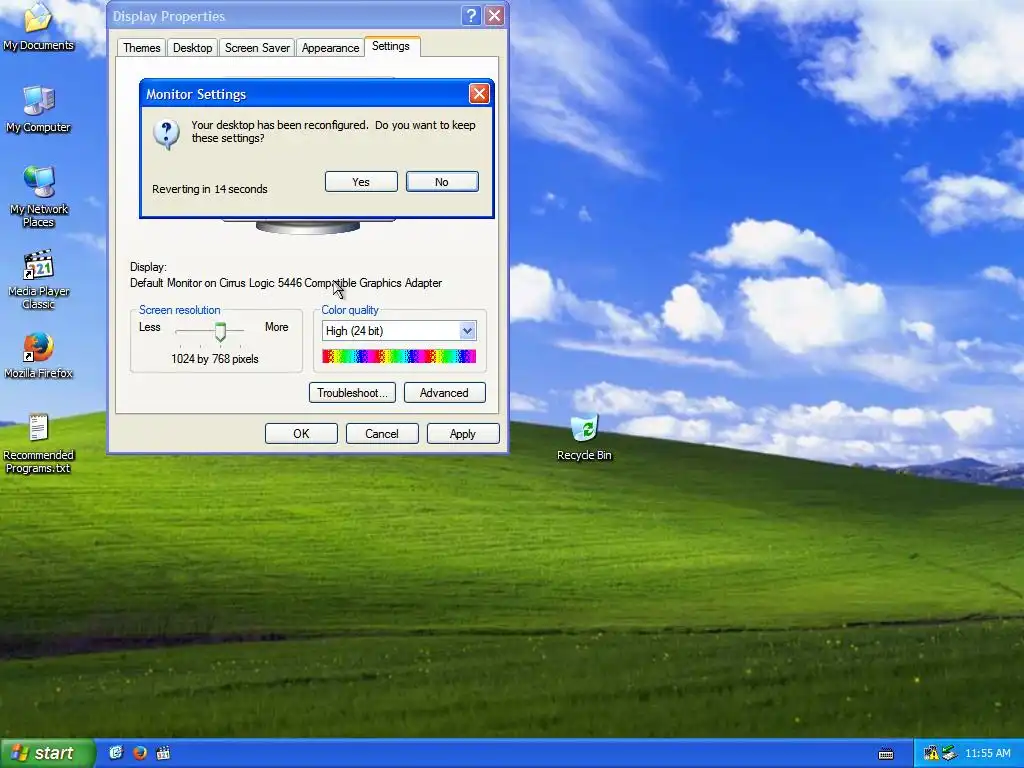
Task: Click the keyboard language bar icon
Action: coord(886,754)
